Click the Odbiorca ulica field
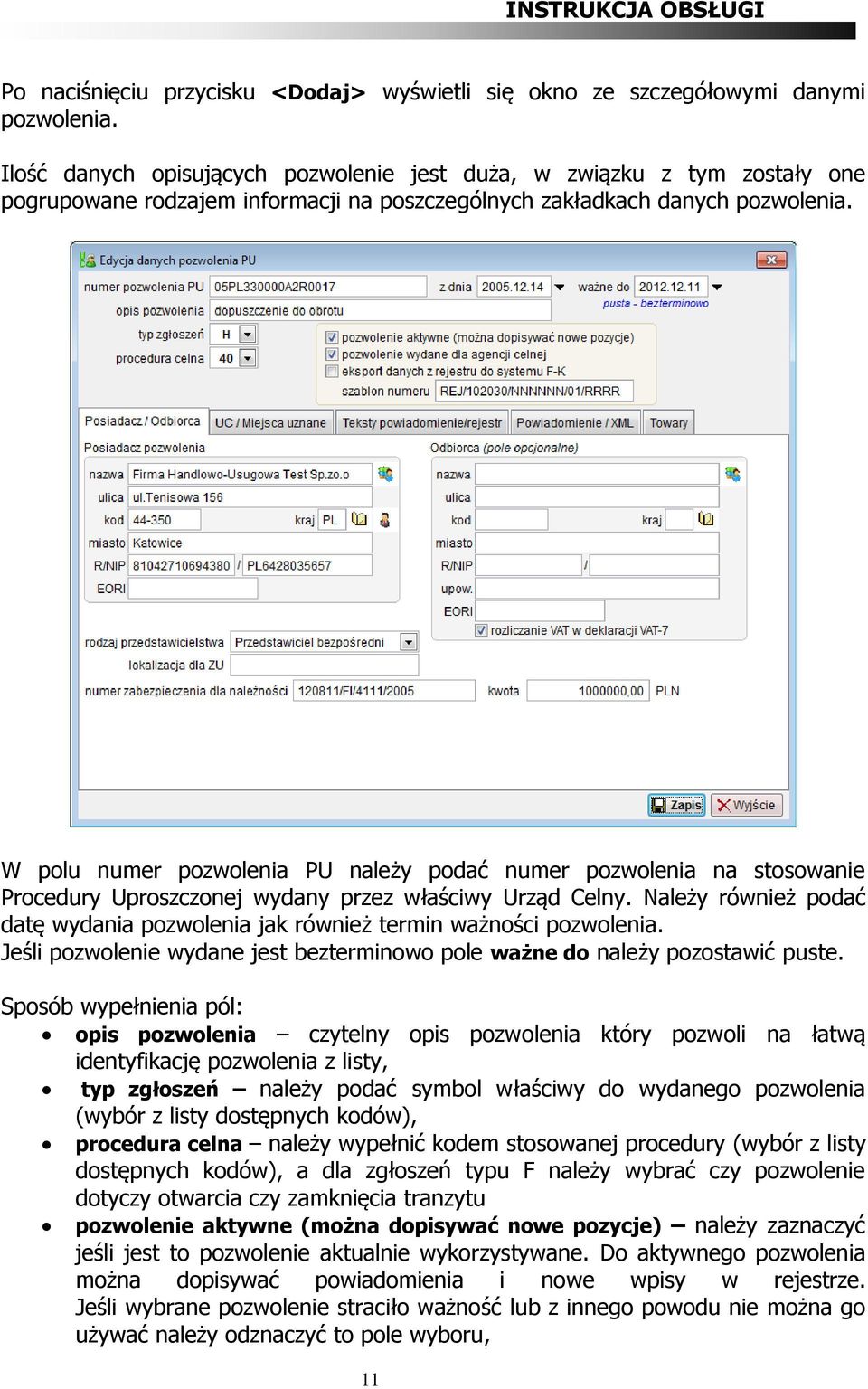This screenshot has width=868, height=1389. click(x=598, y=496)
